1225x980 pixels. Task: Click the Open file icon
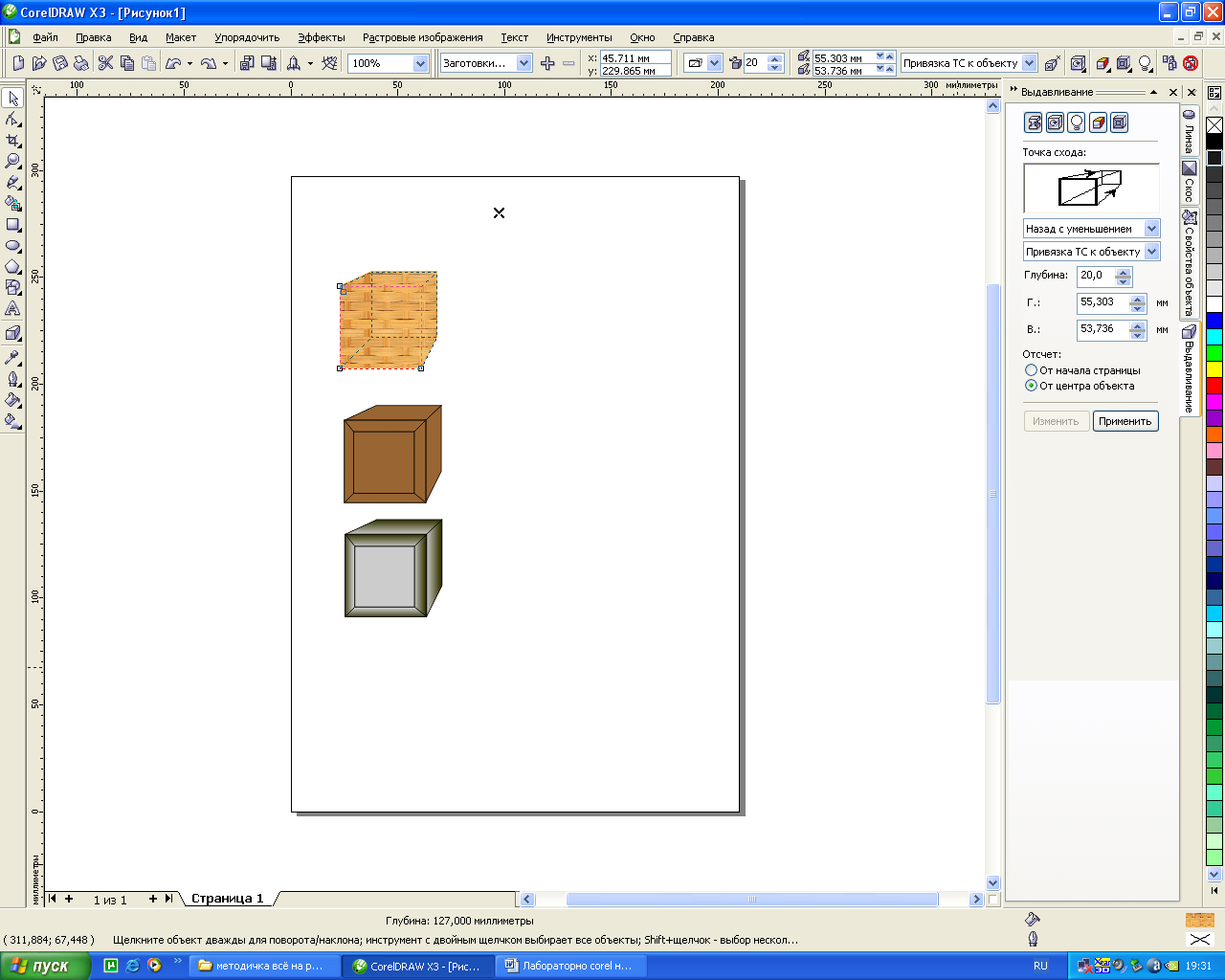click(39, 63)
